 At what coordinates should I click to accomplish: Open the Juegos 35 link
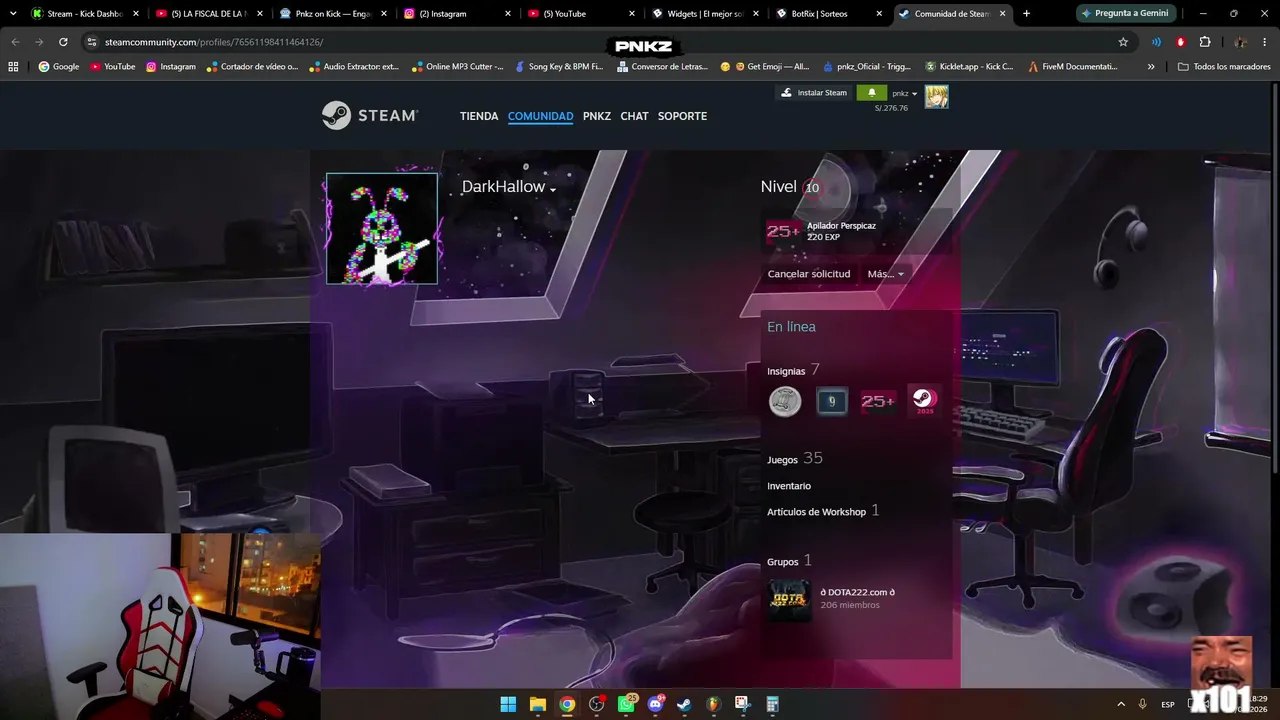795,459
